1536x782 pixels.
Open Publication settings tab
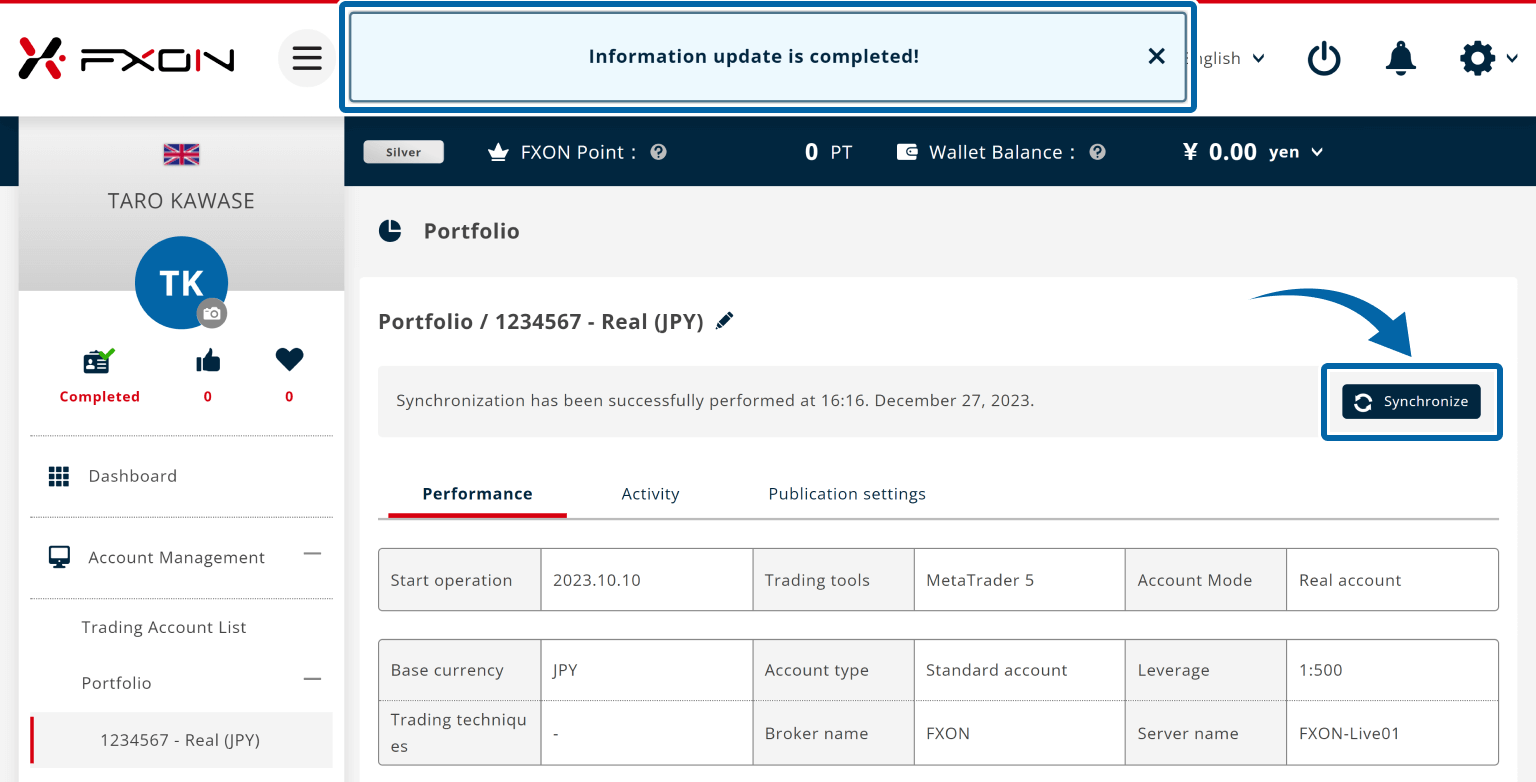click(847, 493)
